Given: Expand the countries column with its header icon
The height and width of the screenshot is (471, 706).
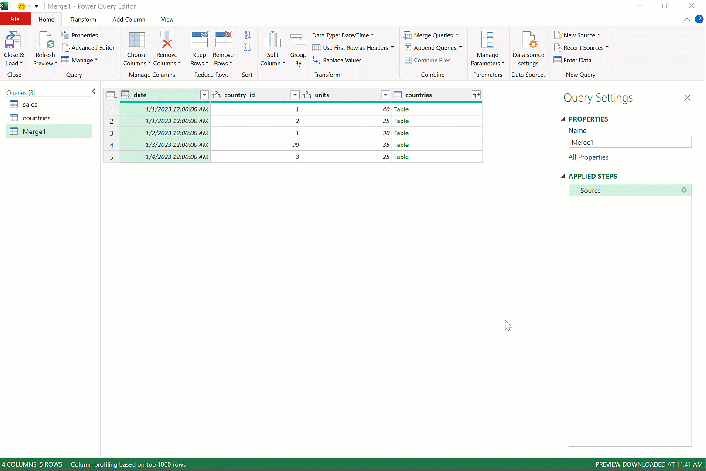Looking at the screenshot, I should 476,95.
